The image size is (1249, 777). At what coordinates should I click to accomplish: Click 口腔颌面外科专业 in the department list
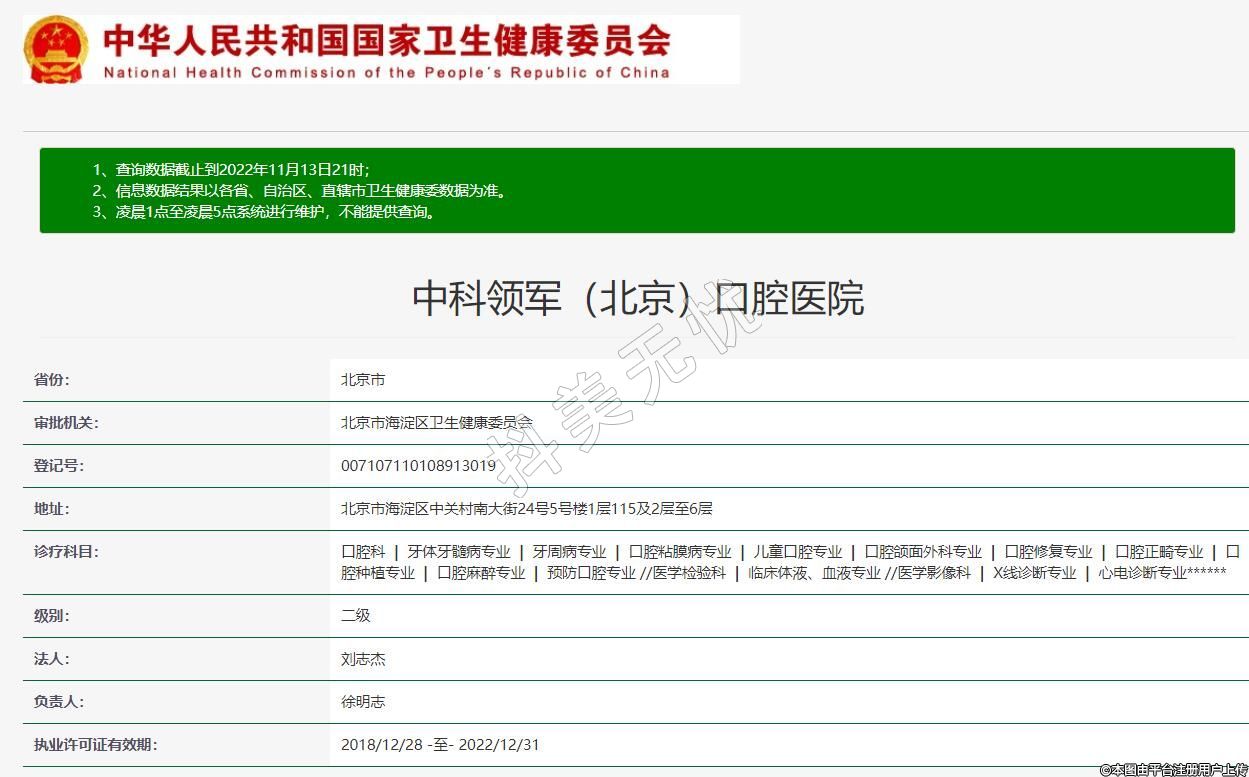923,552
